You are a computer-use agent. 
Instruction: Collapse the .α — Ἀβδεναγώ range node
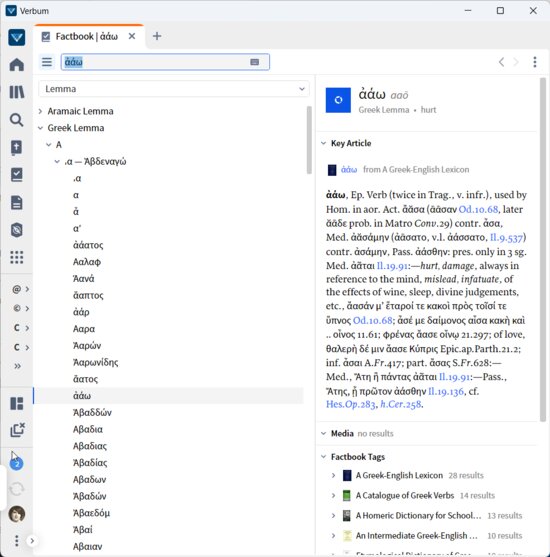click(57, 162)
